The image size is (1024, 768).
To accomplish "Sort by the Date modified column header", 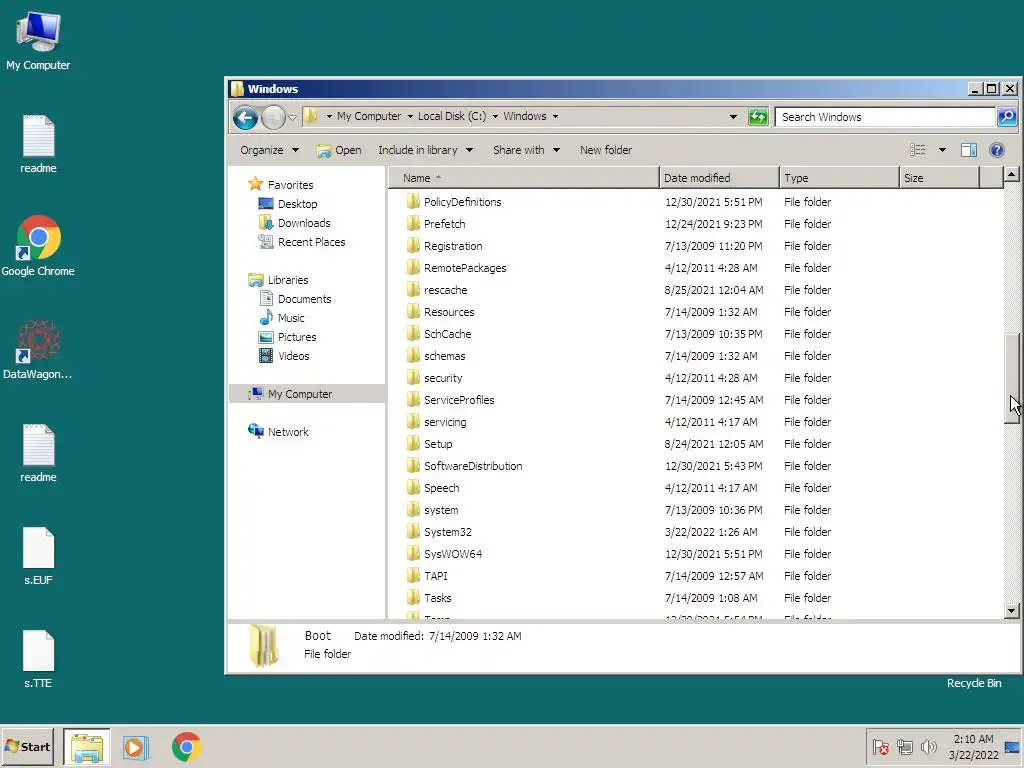I will point(719,178).
